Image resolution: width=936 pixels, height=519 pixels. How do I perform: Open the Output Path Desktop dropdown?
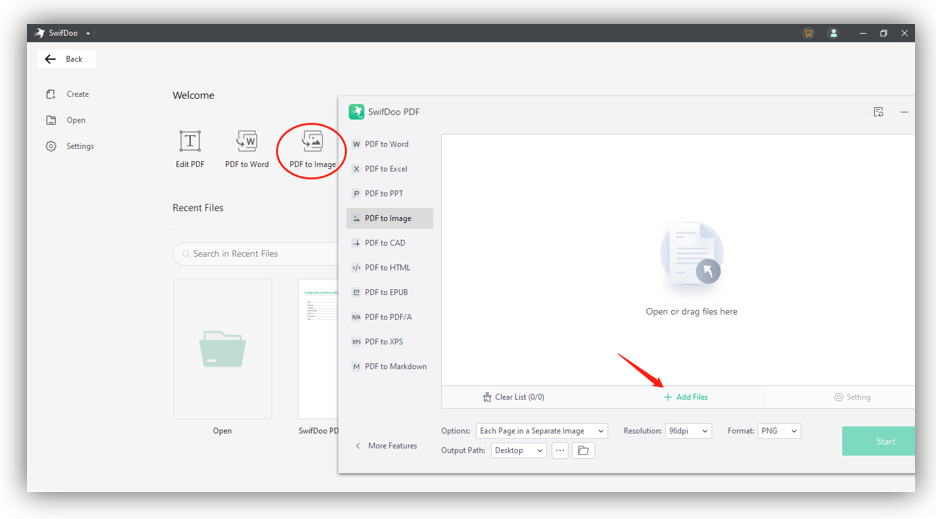[518, 451]
